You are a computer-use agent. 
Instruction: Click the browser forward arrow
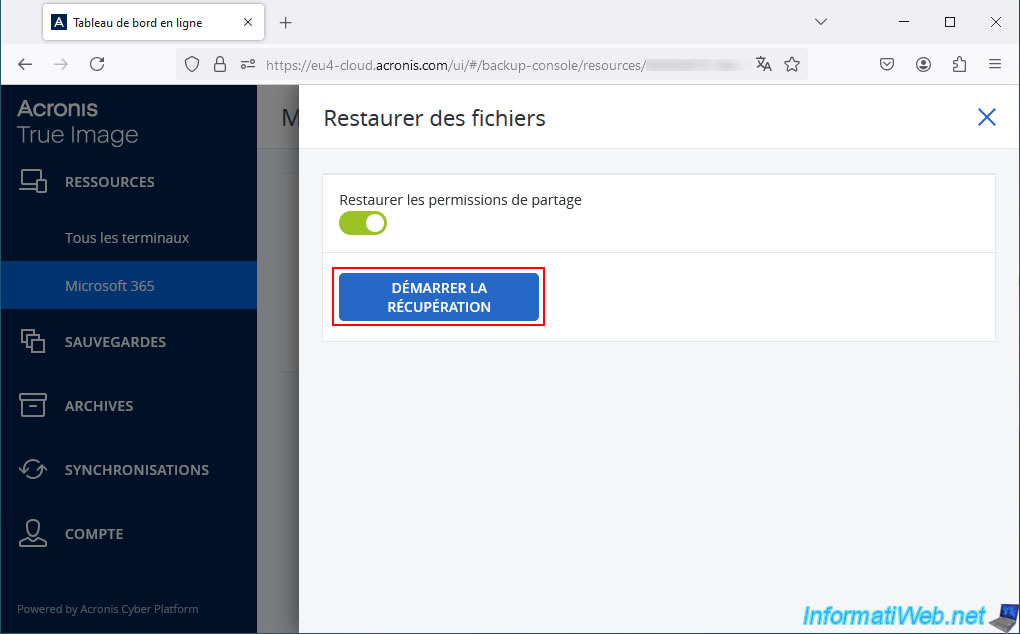(x=60, y=64)
